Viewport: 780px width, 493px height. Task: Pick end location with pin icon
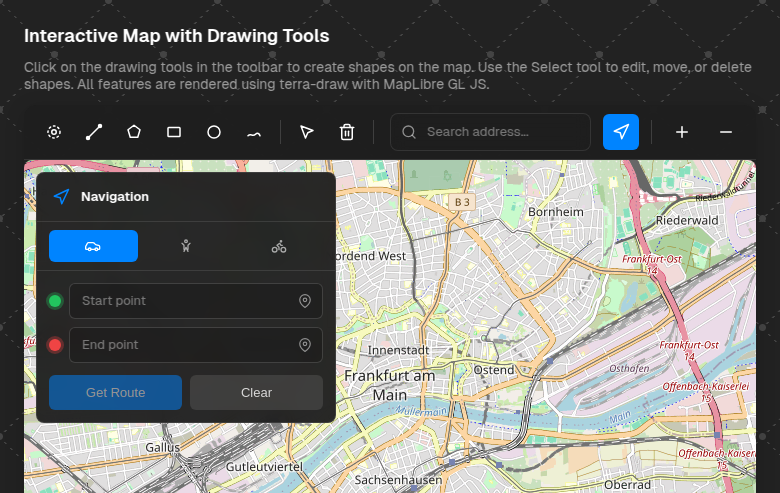(x=305, y=345)
